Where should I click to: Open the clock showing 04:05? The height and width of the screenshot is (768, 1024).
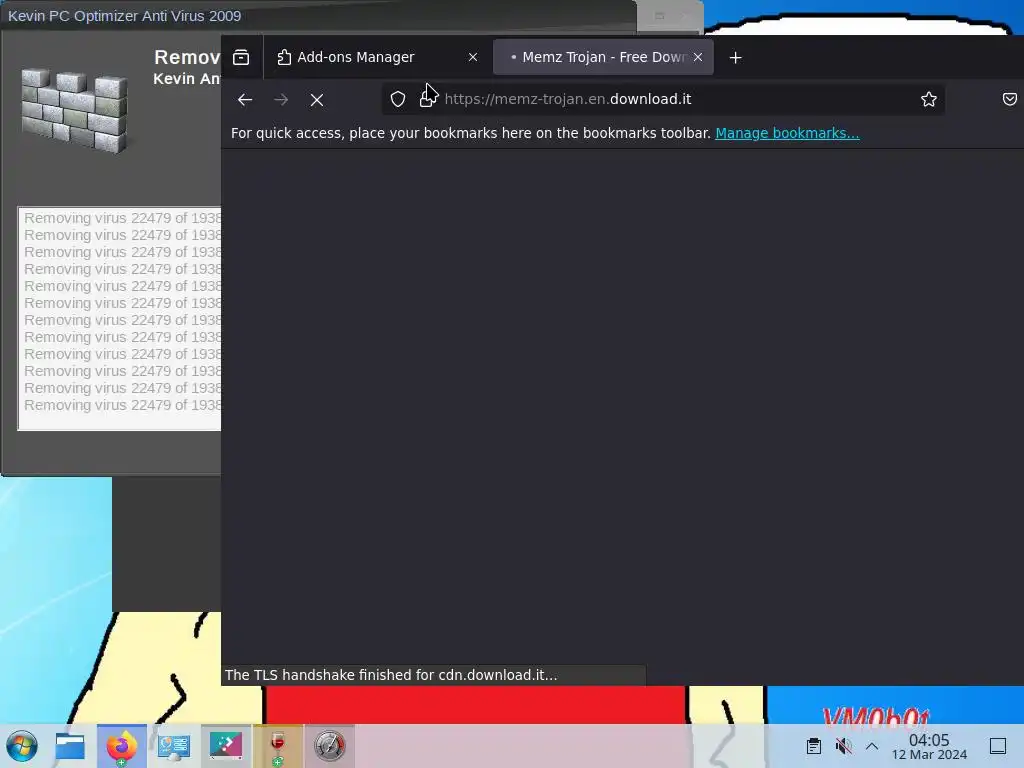pos(929,746)
